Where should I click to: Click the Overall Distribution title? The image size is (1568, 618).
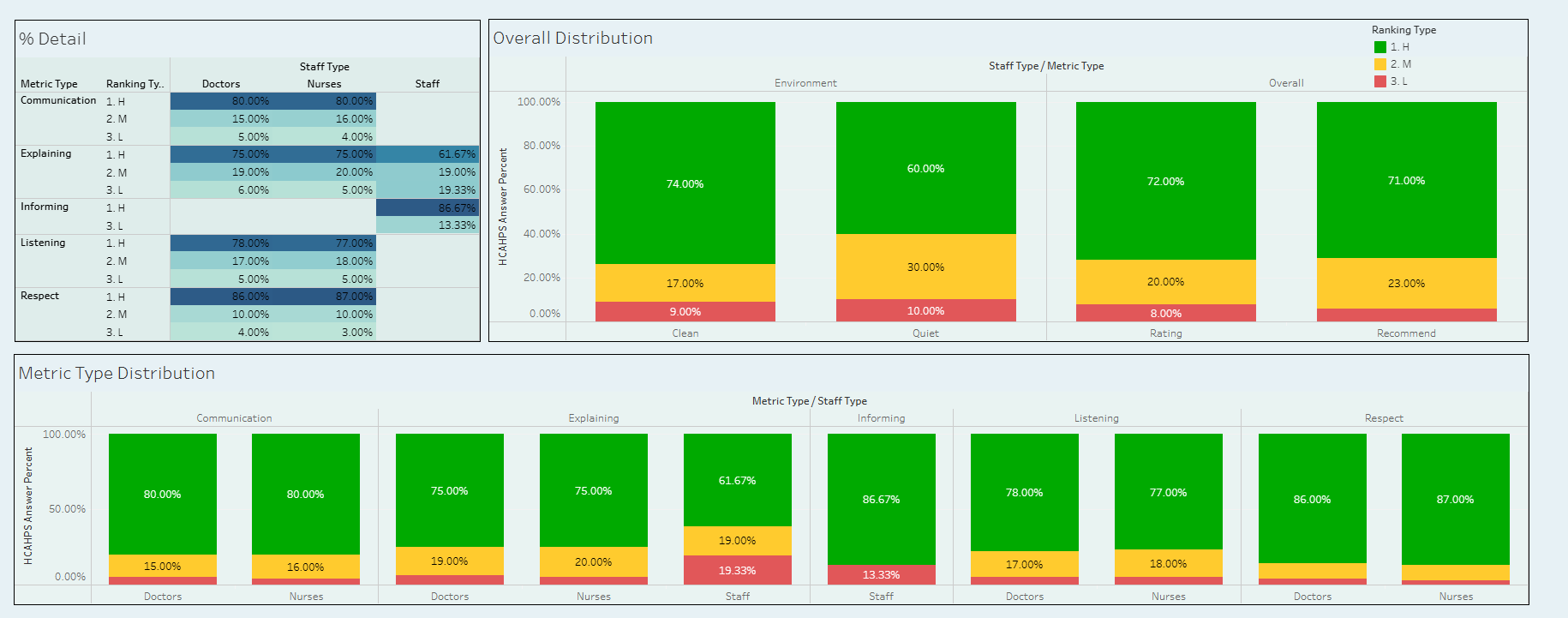pos(572,38)
